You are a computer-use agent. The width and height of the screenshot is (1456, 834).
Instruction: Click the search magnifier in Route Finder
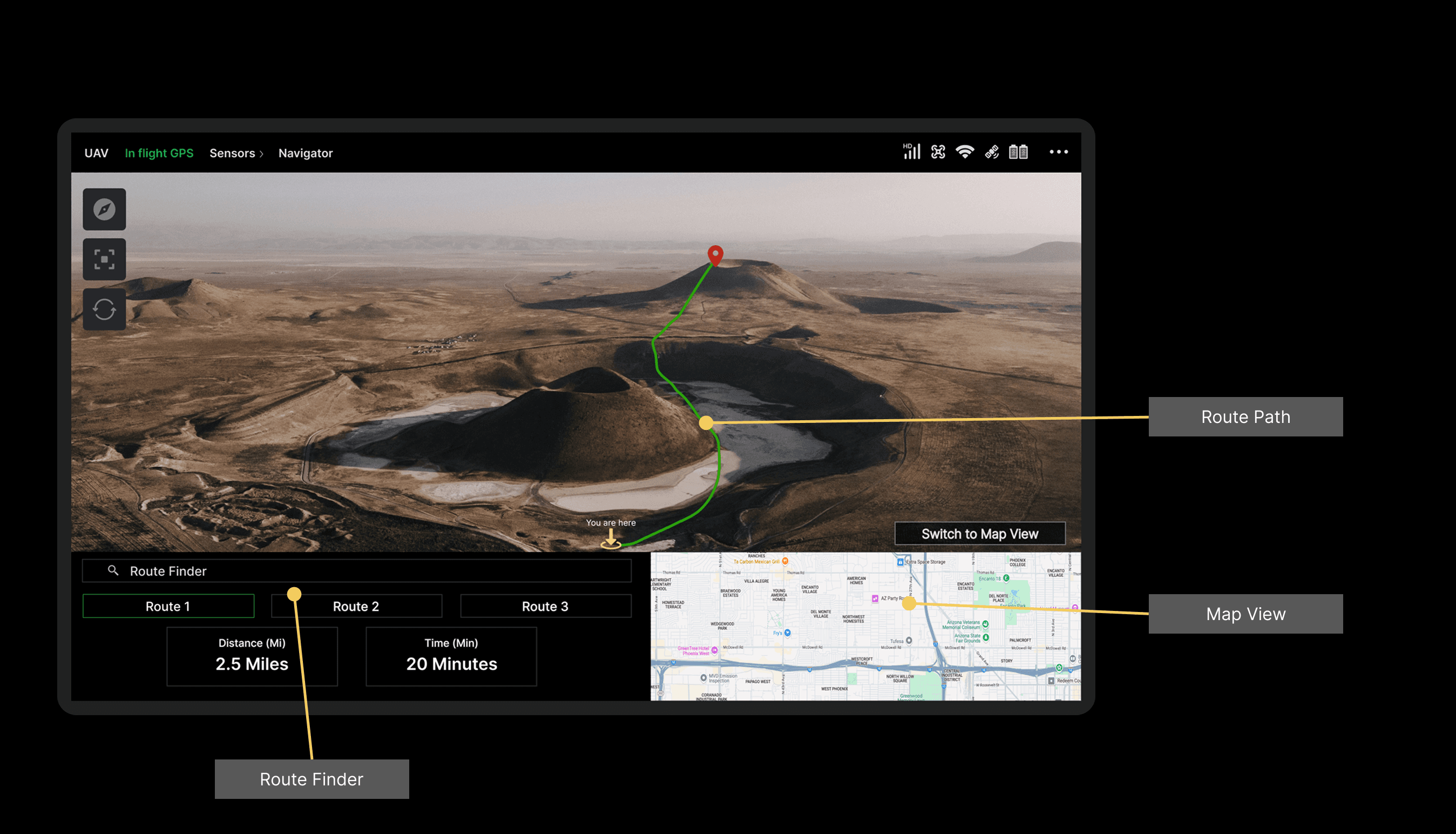click(x=113, y=570)
